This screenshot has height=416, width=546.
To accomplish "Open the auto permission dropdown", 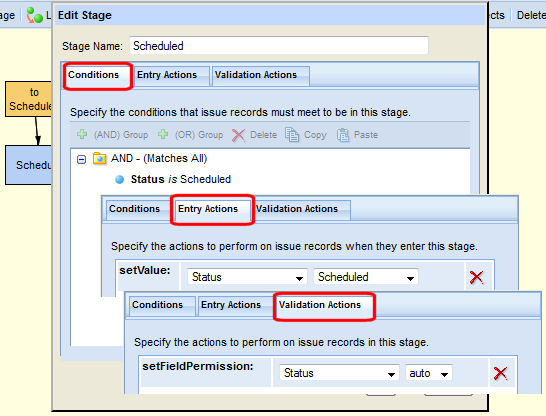I will (429, 373).
